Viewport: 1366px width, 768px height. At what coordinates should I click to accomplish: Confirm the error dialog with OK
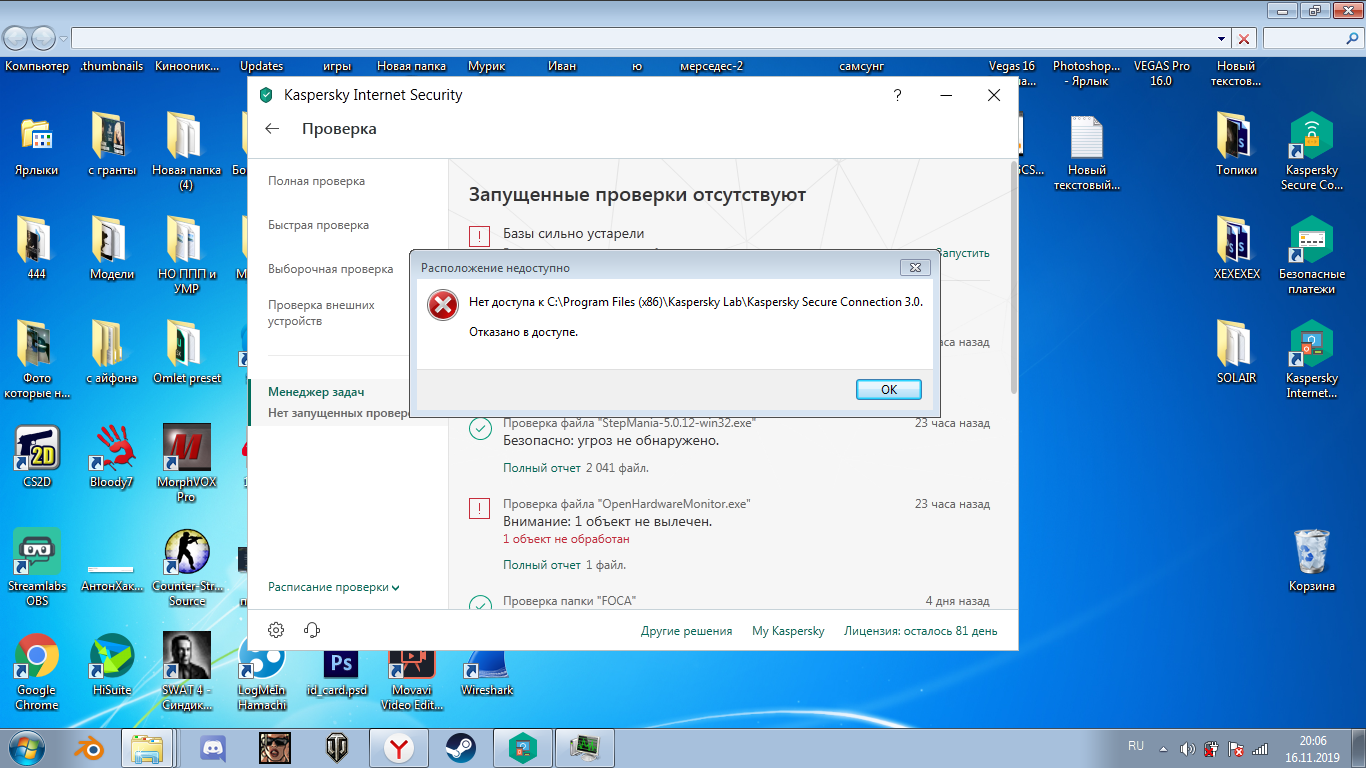coord(889,390)
